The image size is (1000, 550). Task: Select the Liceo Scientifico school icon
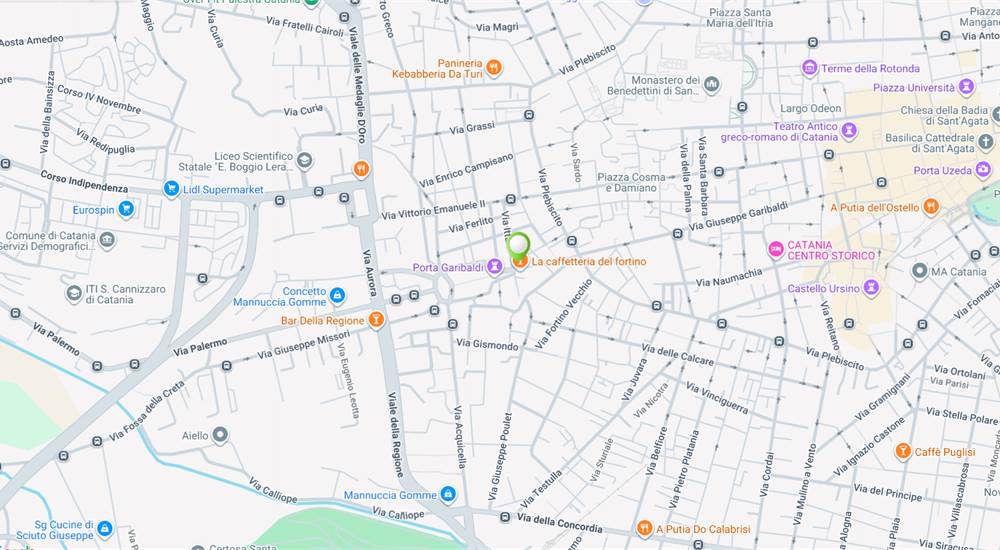pyautogui.click(x=304, y=160)
